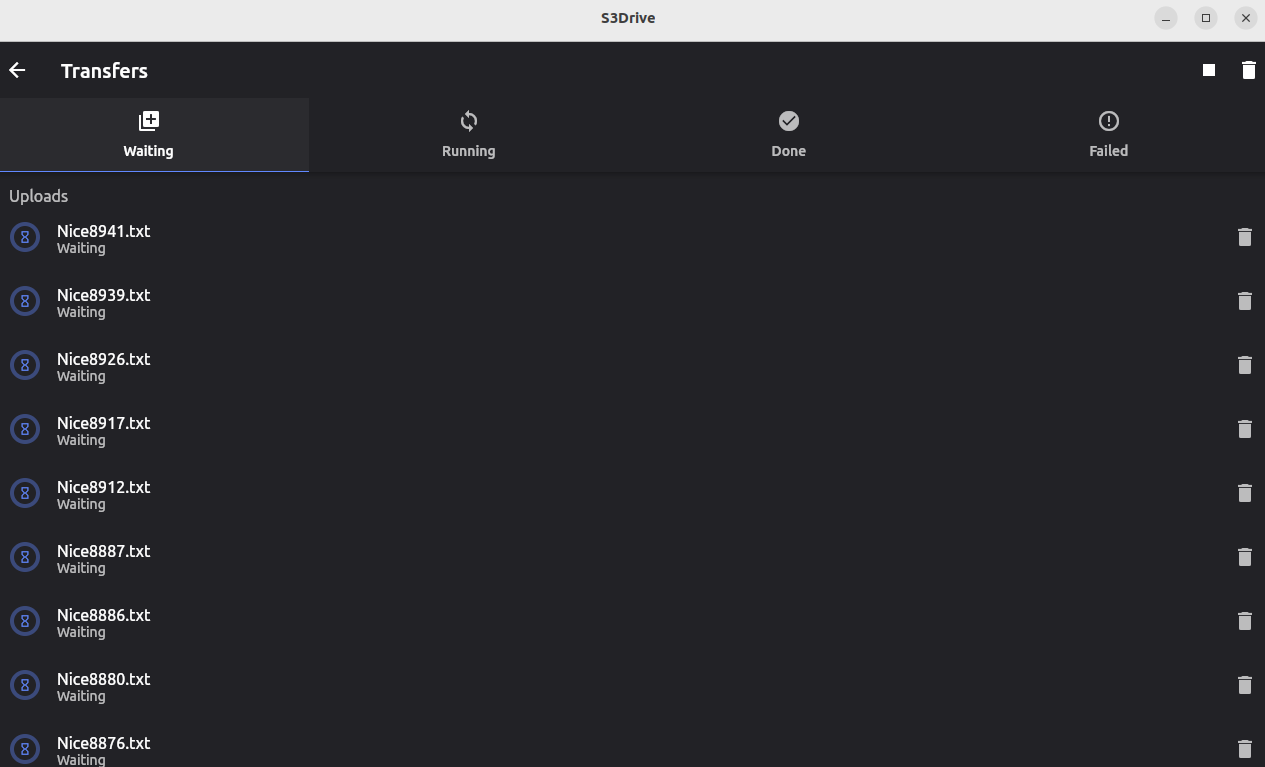Image resolution: width=1265 pixels, height=767 pixels.
Task: Click the hourglass next to Nice8886.txt
Action: click(25, 621)
